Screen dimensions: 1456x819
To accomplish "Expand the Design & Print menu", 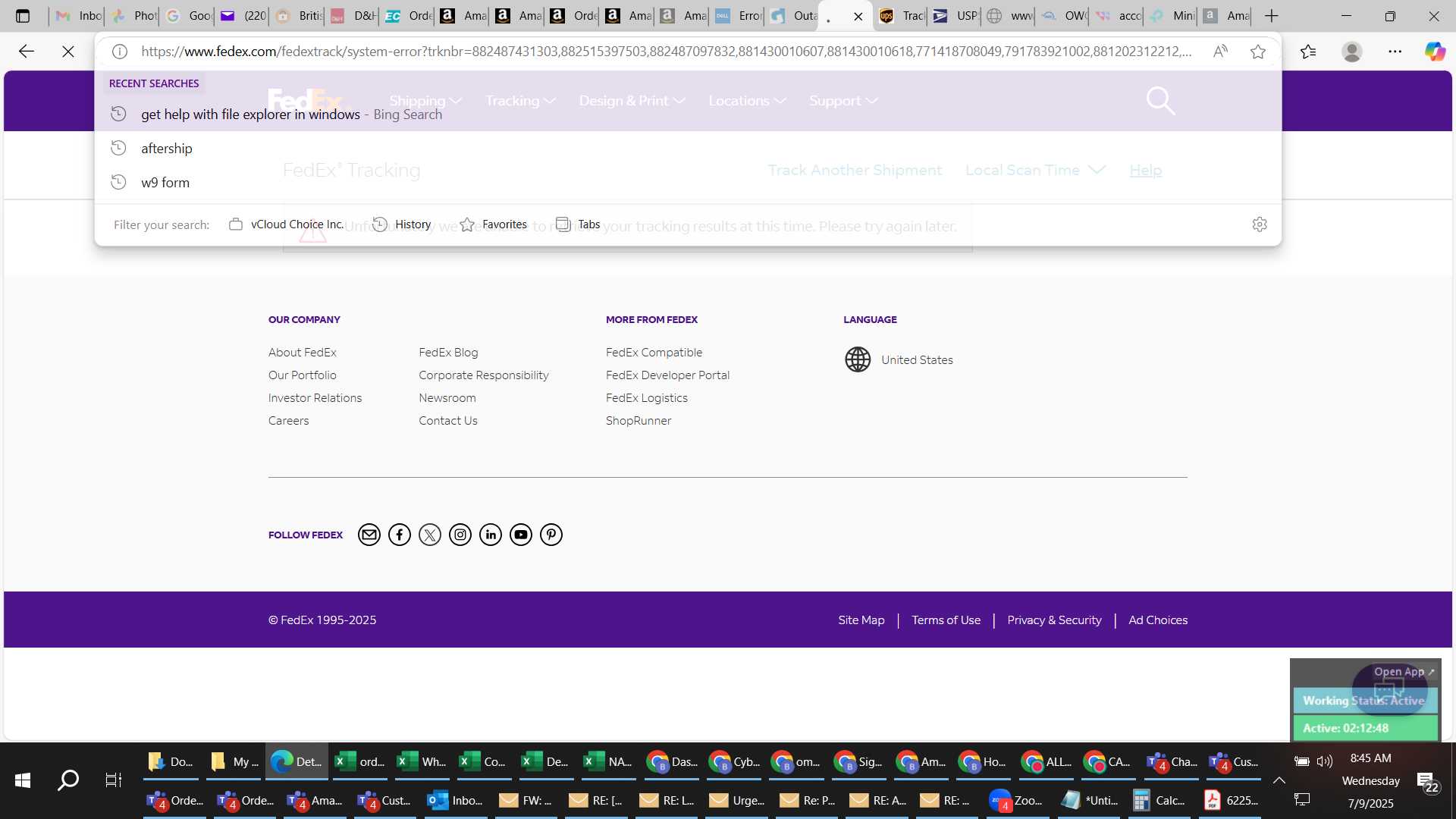I will 632,101.
